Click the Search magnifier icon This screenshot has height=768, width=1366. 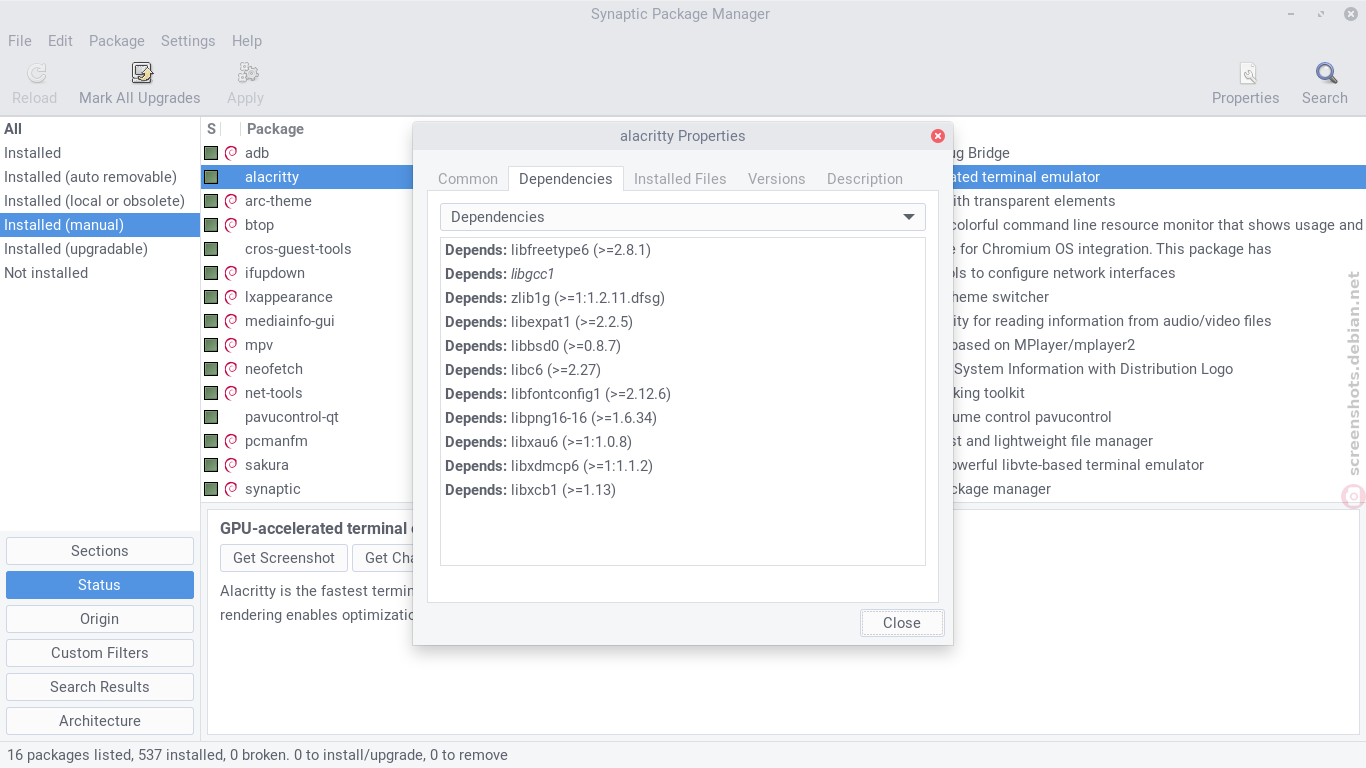(1326, 73)
